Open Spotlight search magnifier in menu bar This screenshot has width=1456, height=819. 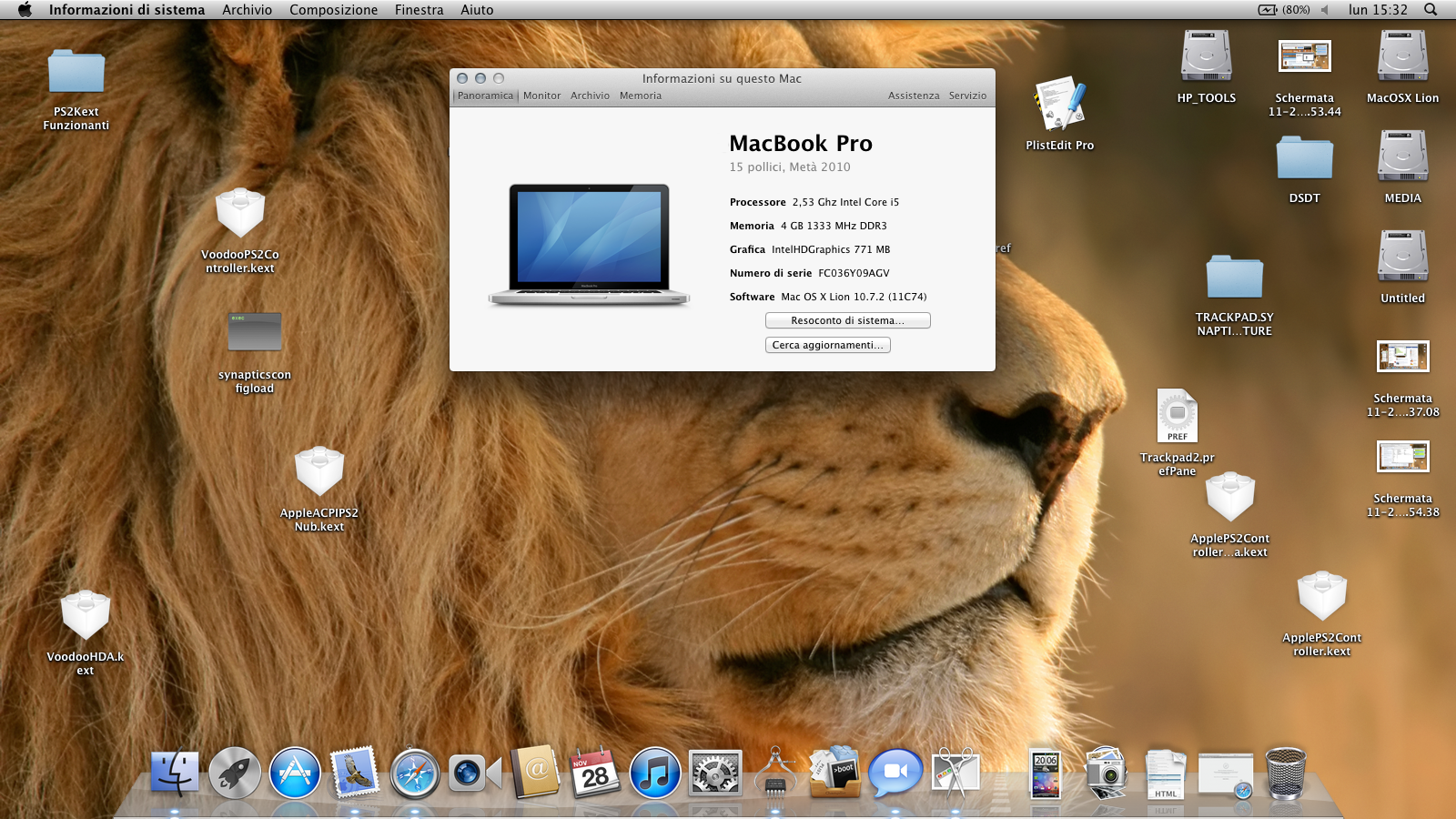(x=1431, y=10)
